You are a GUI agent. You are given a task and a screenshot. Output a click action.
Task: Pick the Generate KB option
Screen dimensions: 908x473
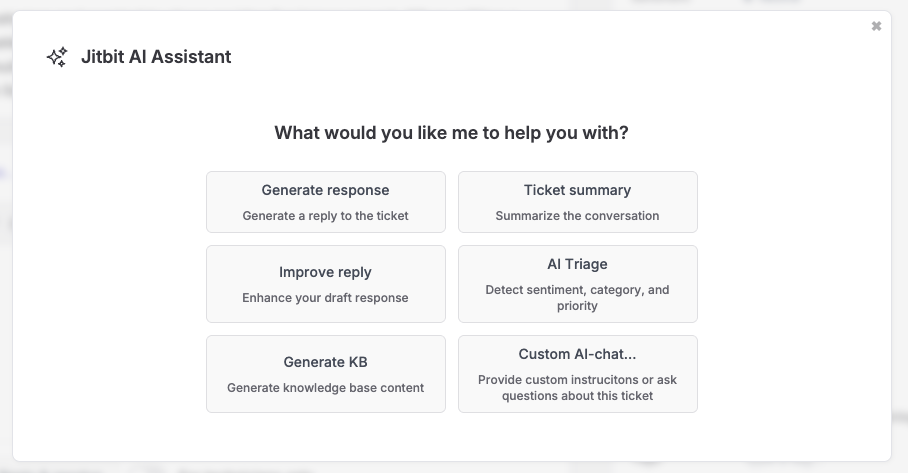point(325,362)
